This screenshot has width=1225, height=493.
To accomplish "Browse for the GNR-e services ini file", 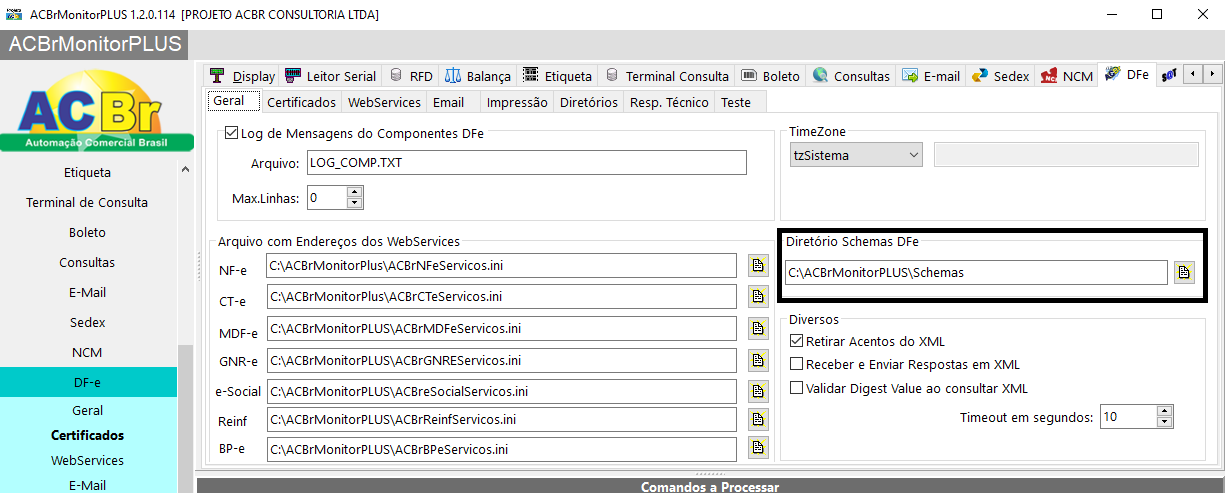I will [758, 360].
